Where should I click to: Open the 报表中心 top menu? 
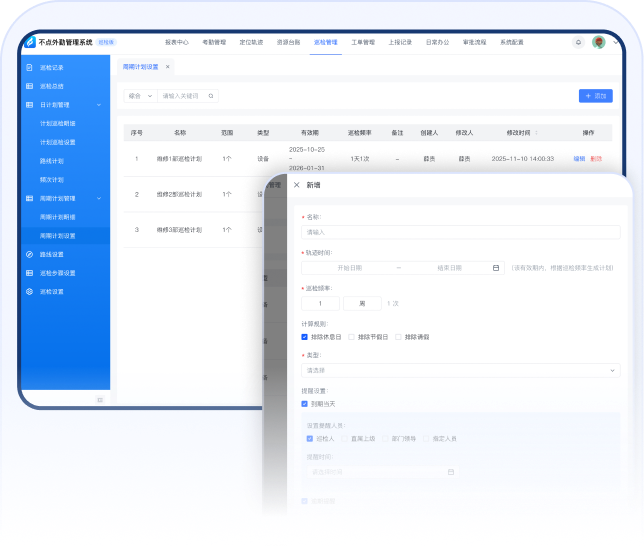coord(176,43)
